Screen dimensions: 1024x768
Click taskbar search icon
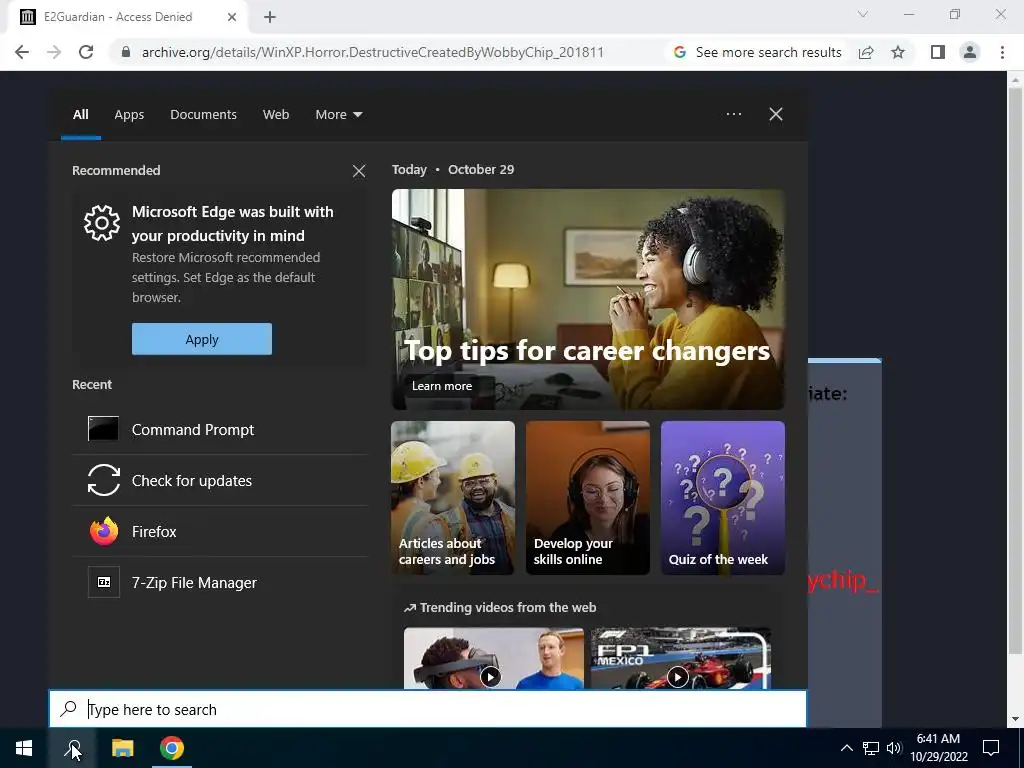[x=72, y=748]
